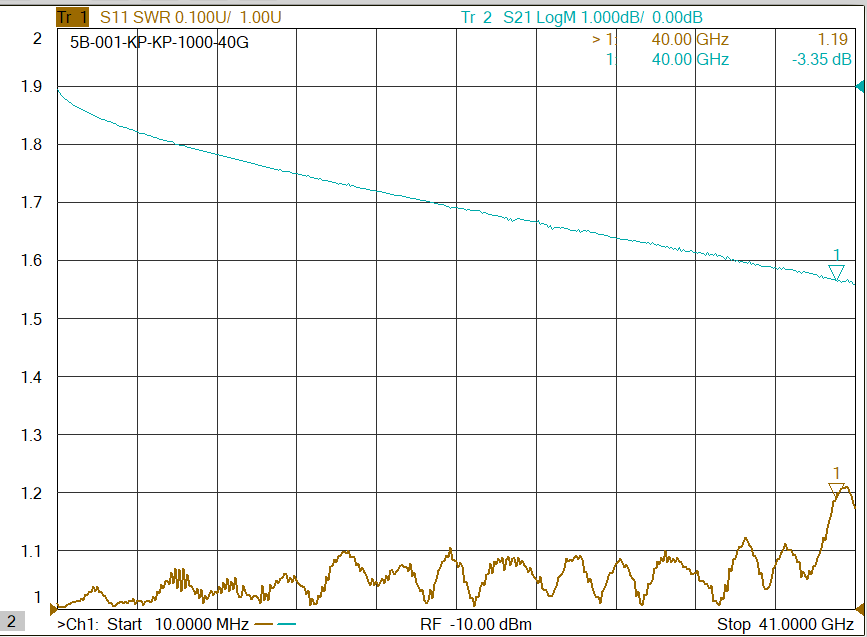Click the cyan reference level arrow on right edge
Image resolution: width=867 pixels, height=637 pixels.
click(860, 87)
